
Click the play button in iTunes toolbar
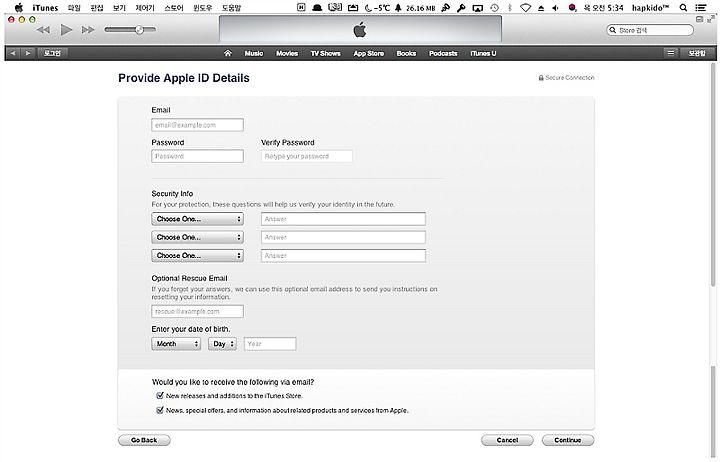coord(66,30)
